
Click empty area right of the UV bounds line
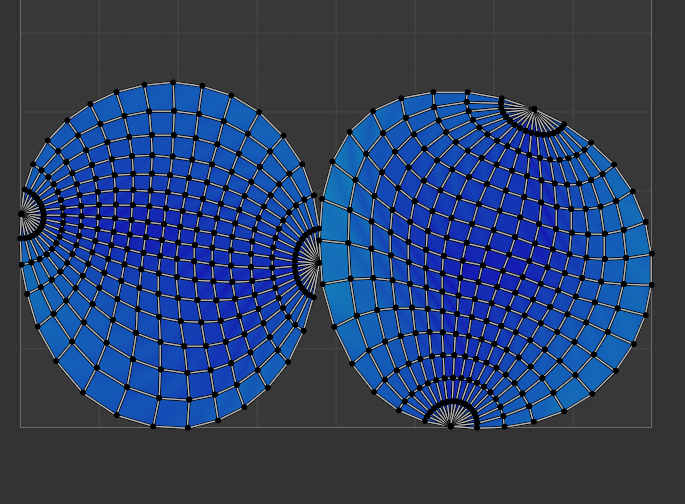[x=668, y=250]
